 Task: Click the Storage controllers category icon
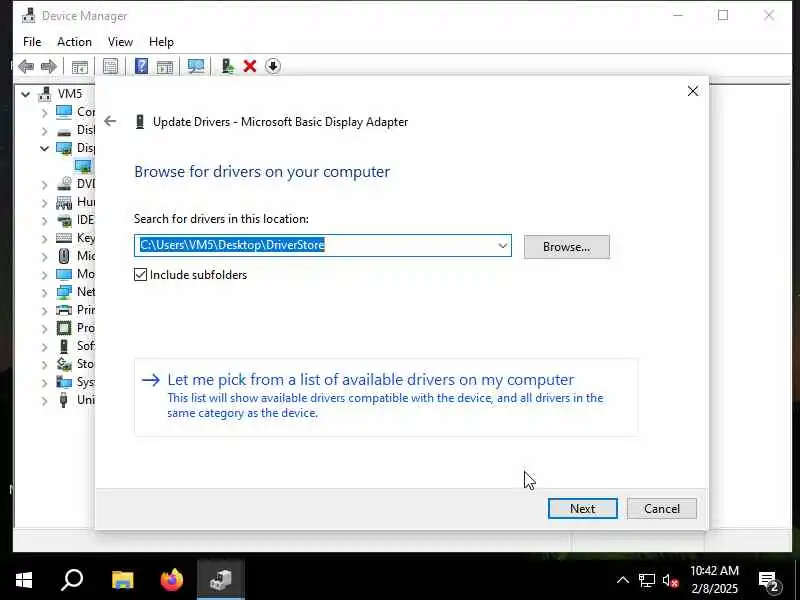(x=64, y=364)
